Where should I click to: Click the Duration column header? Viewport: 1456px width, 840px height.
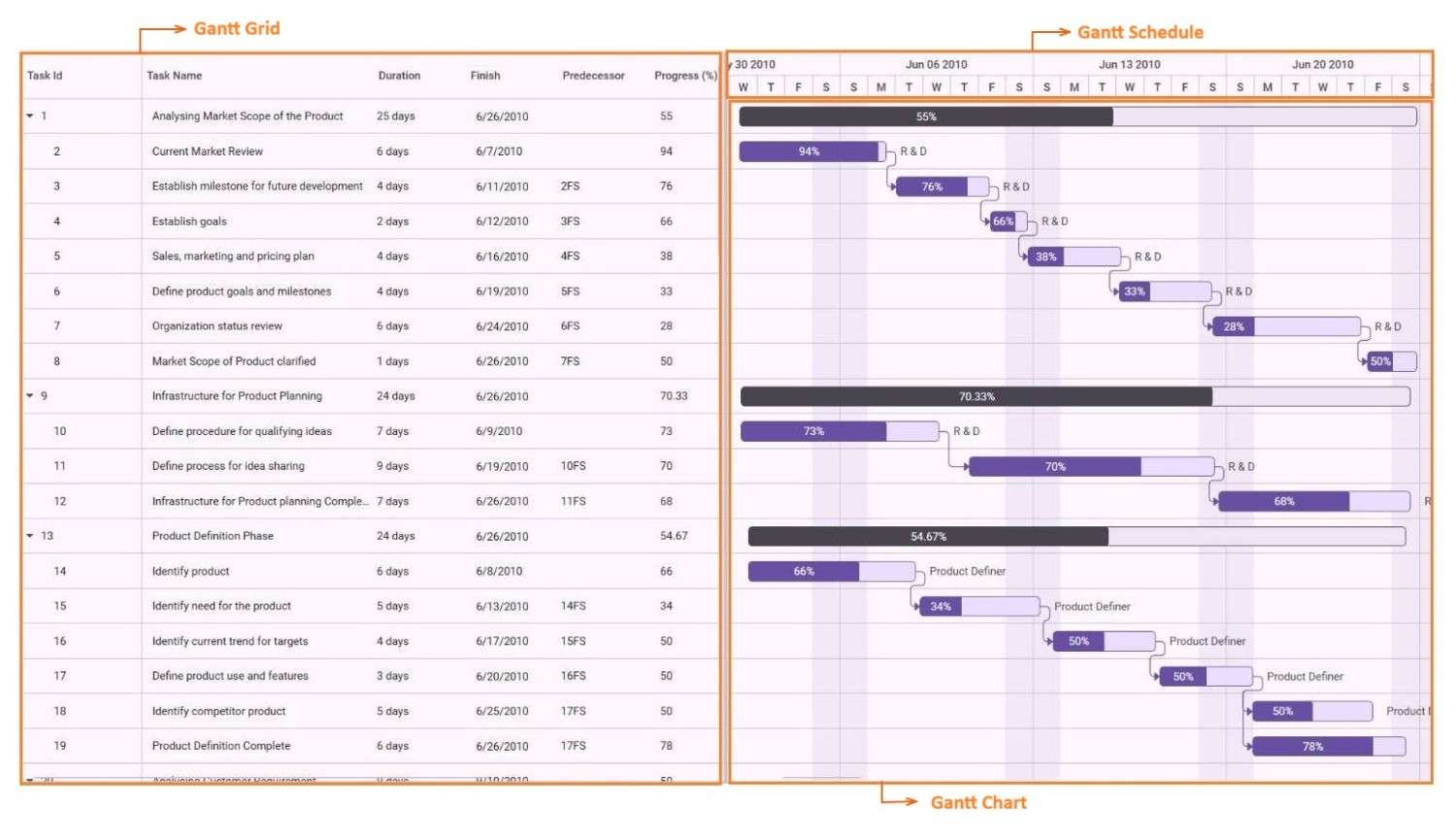click(x=399, y=76)
